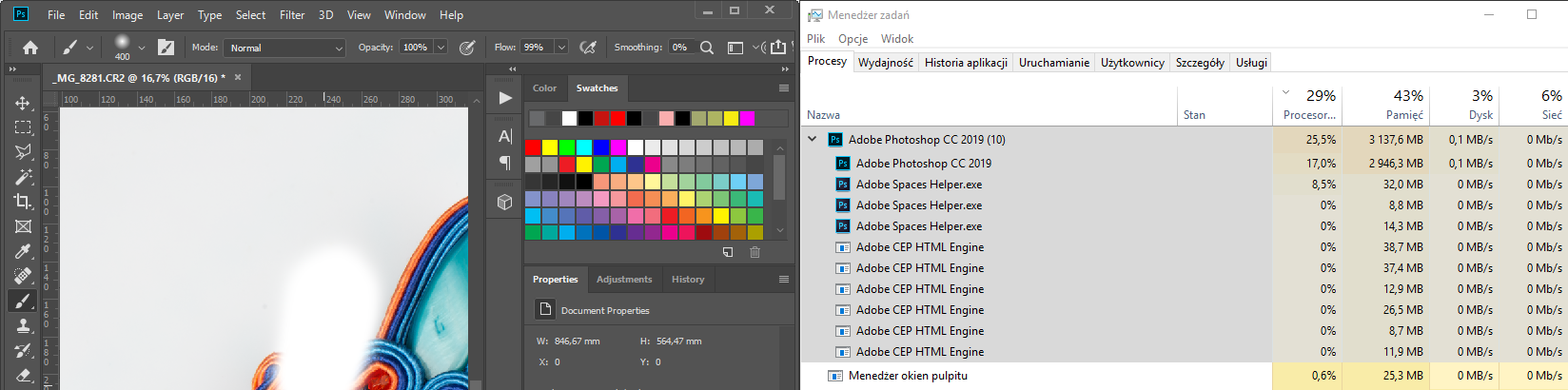This screenshot has height=390, width=1568.
Task: Collapse the Adobe Photoshop CC 2019 process group
Action: point(813,139)
